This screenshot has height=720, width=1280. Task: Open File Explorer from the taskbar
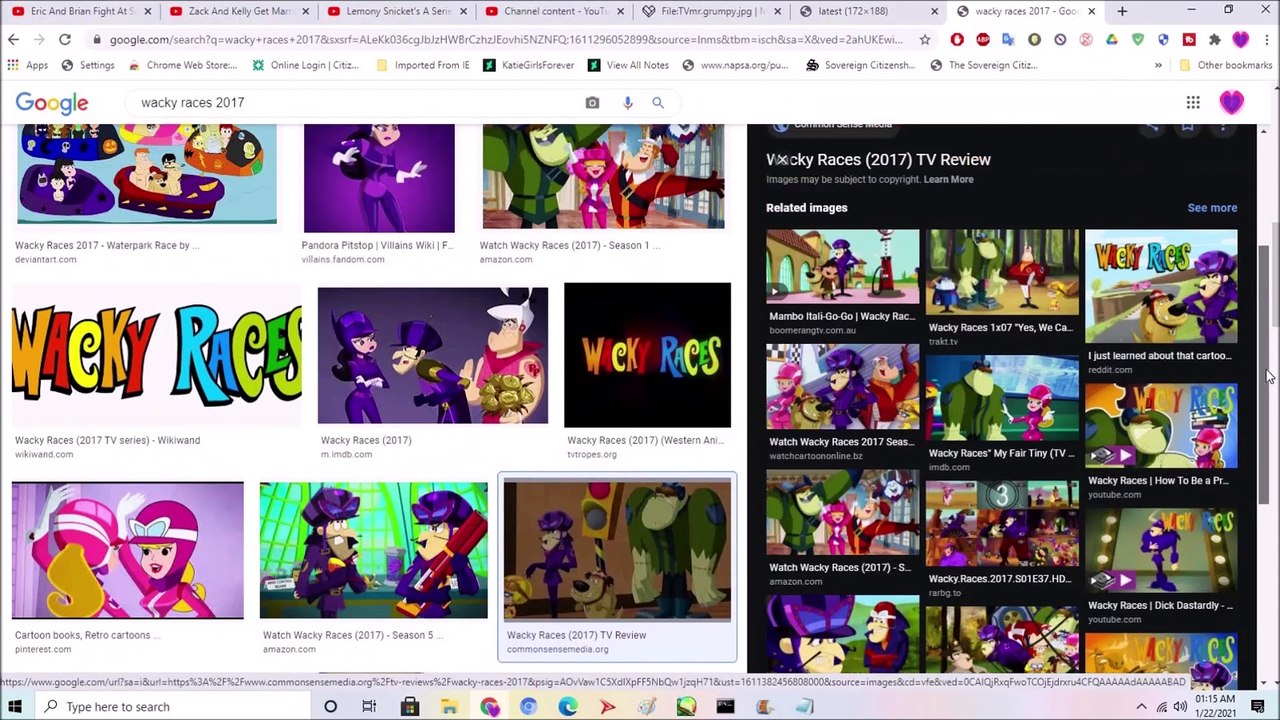[x=449, y=706]
